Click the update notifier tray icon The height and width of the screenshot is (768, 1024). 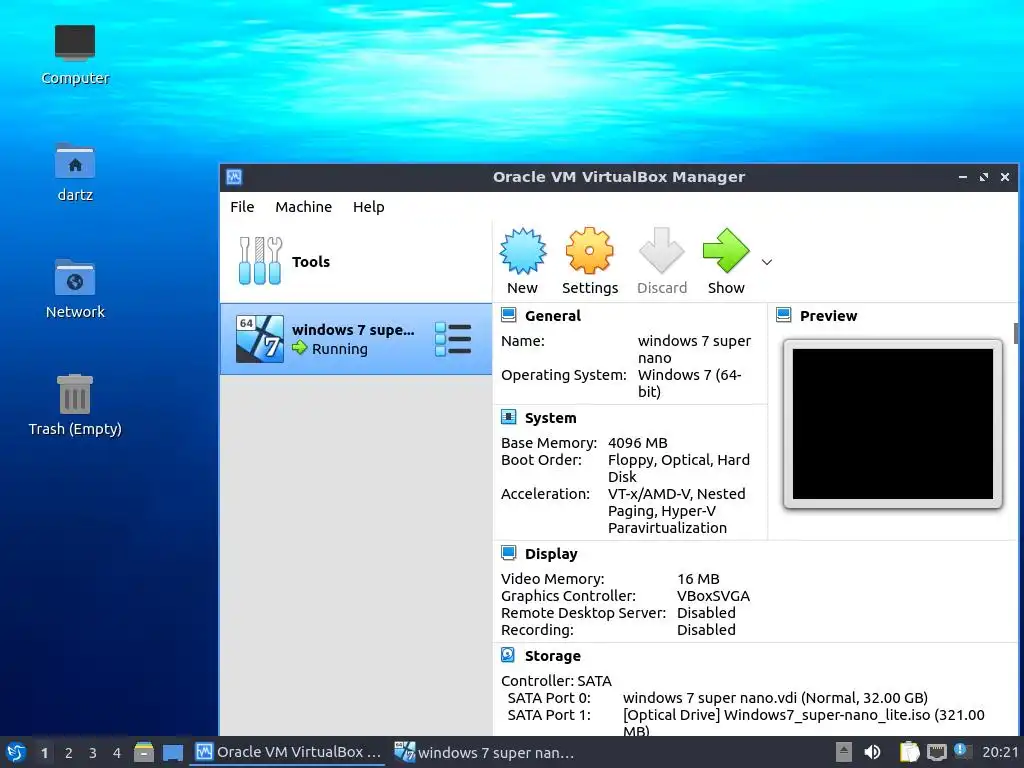[961, 751]
